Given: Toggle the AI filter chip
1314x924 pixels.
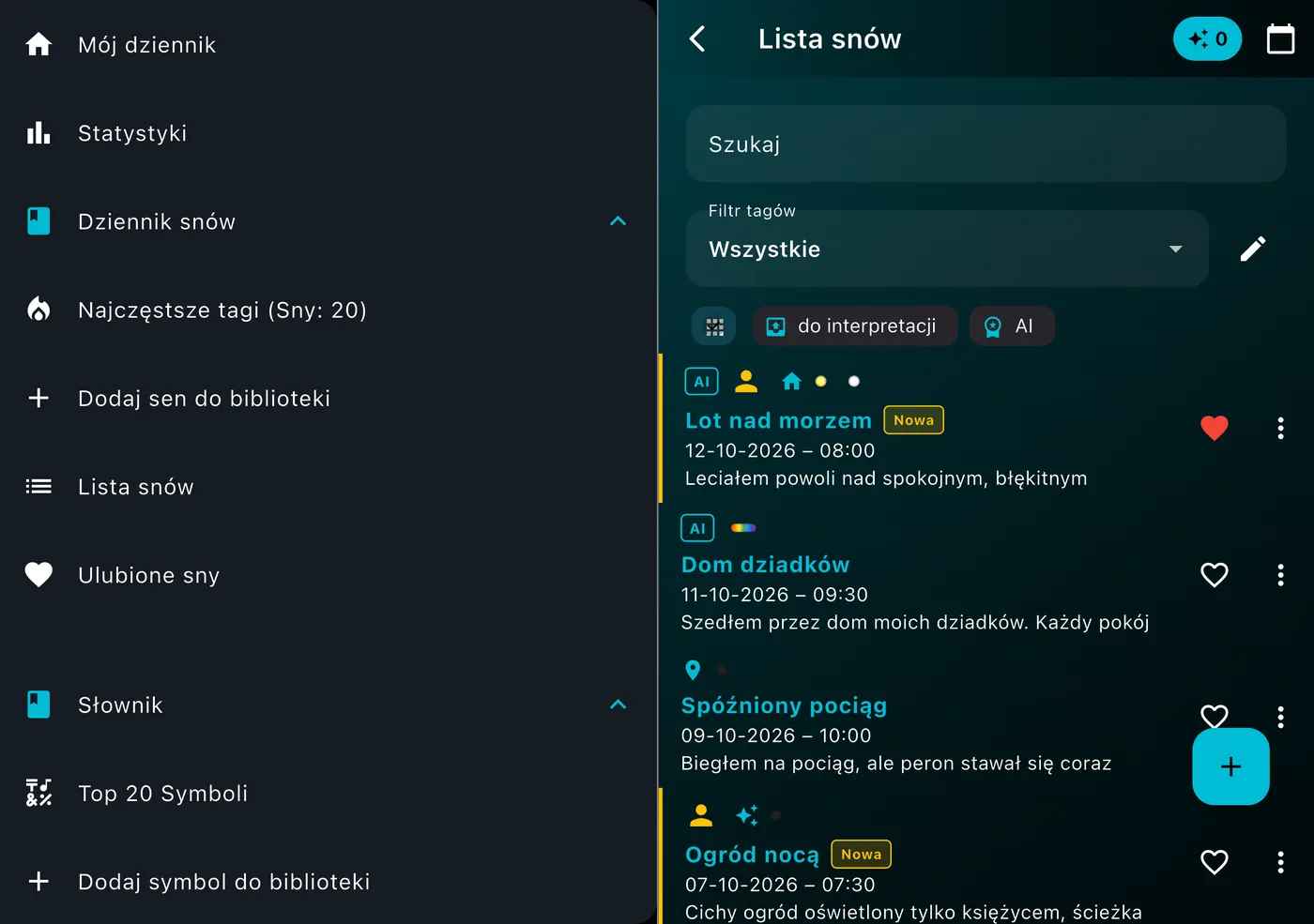Looking at the screenshot, I should (x=1012, y=326).
